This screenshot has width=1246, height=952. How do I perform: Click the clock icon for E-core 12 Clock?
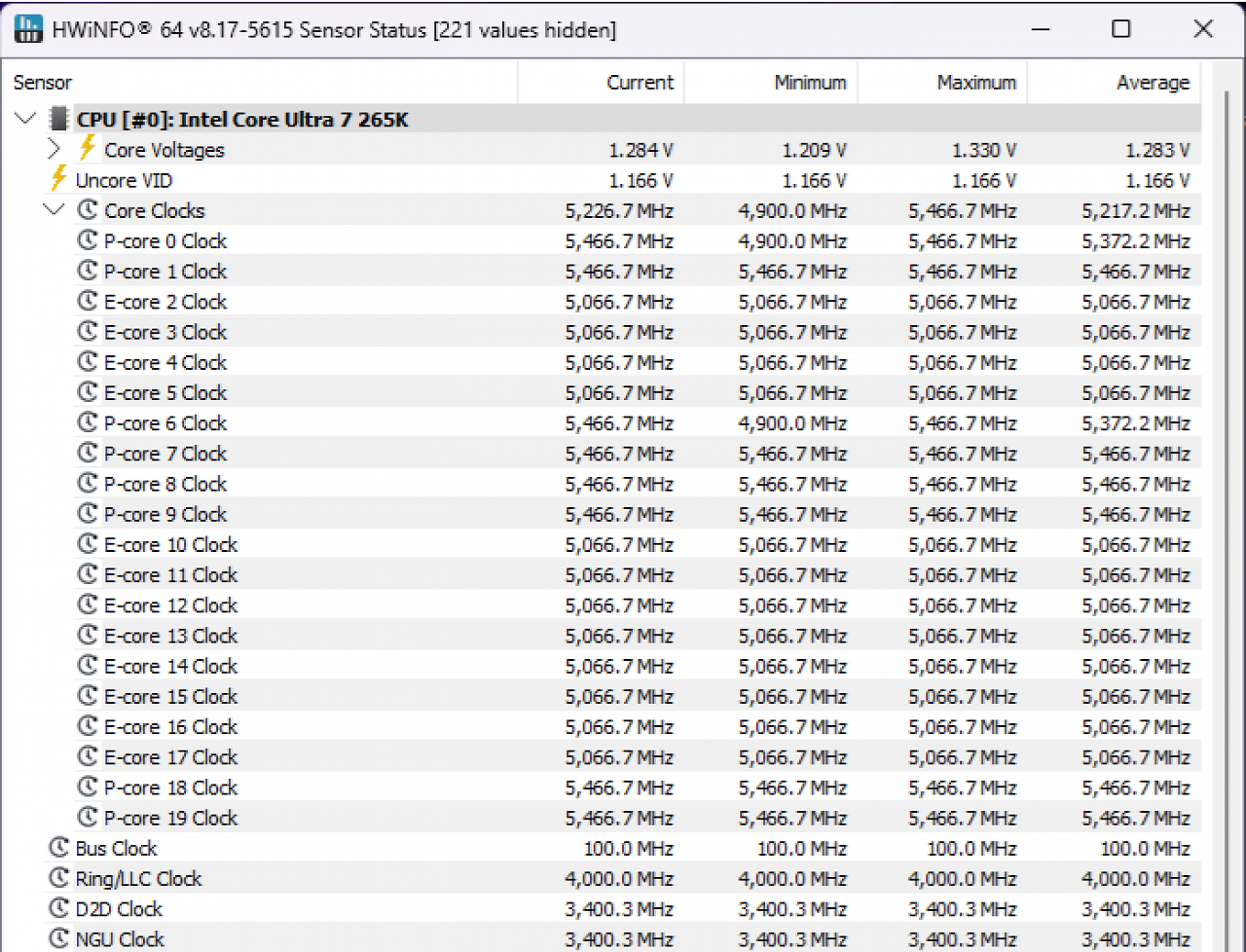tap(88, 604)
